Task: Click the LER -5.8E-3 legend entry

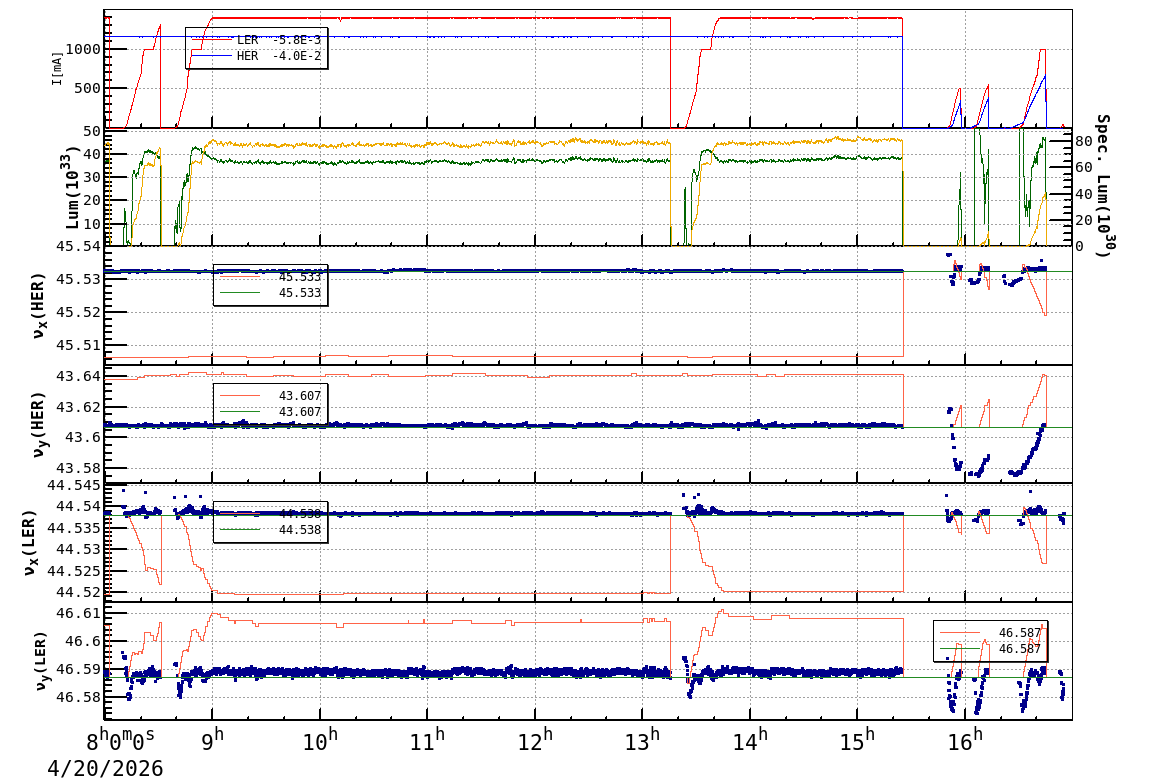Action: [278, 40]
